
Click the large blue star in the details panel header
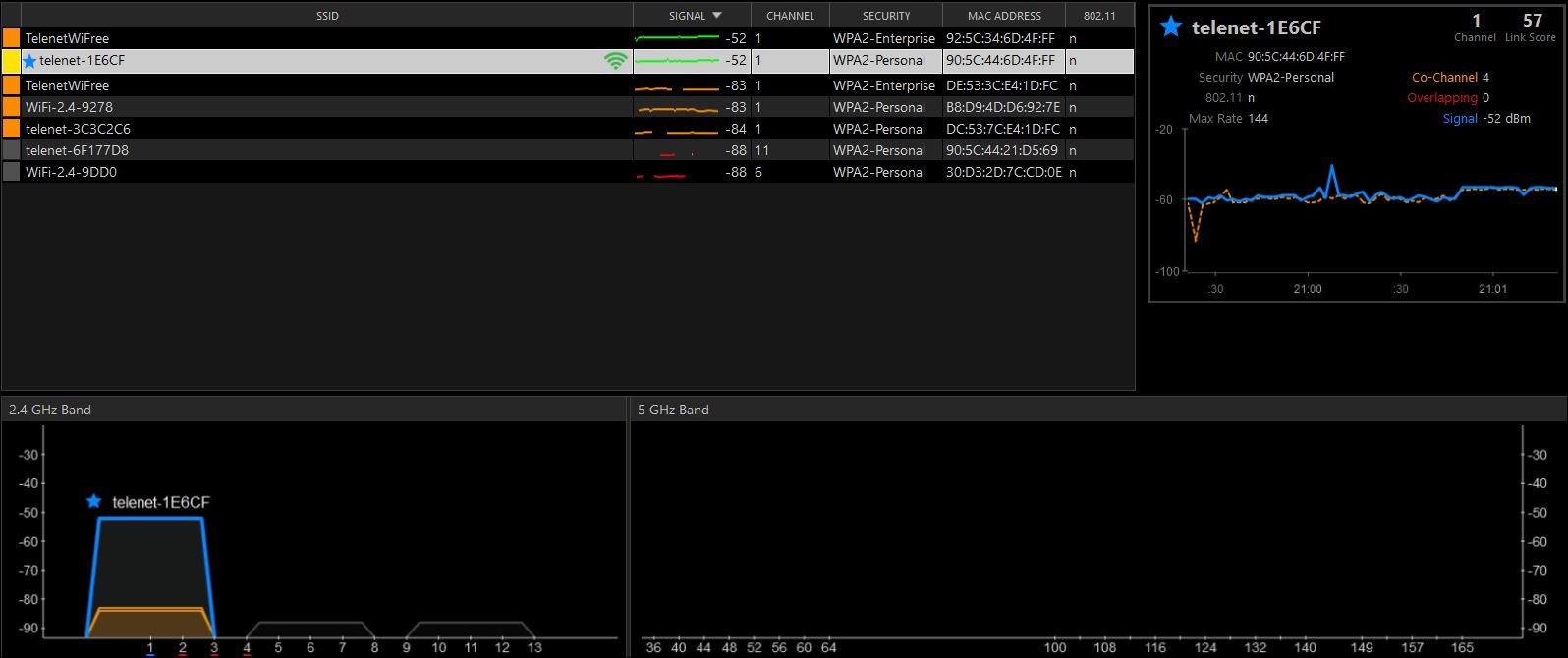1170,27
